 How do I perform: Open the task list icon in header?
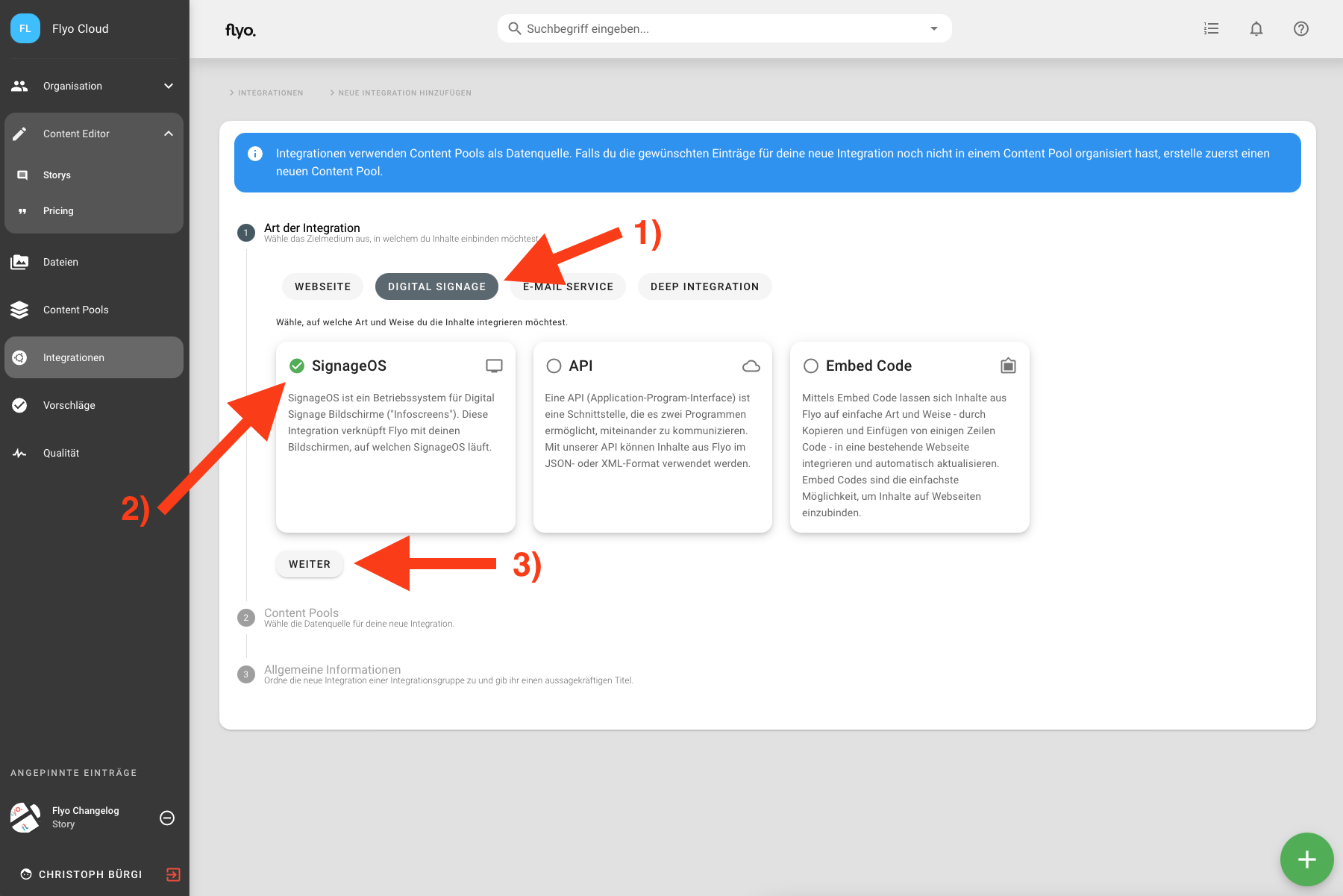(x=1211, y=28)
